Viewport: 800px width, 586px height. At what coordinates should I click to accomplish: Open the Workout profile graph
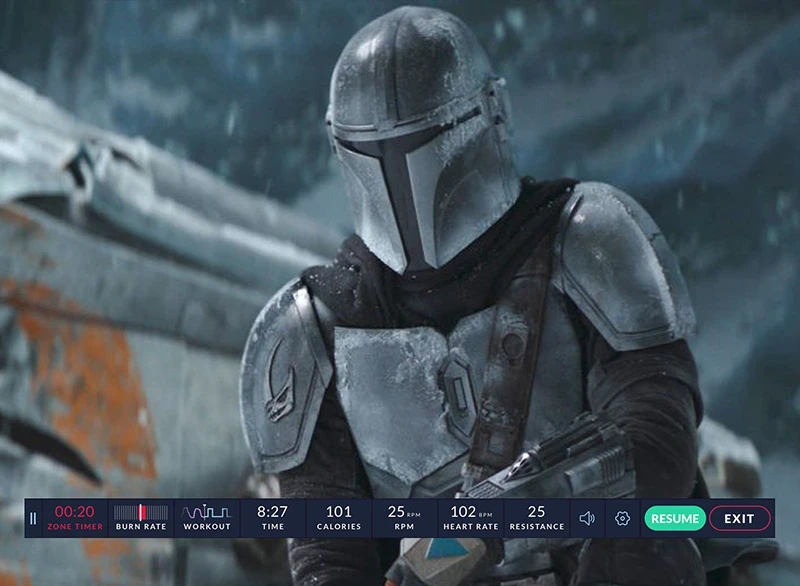(x=207, y=512)
